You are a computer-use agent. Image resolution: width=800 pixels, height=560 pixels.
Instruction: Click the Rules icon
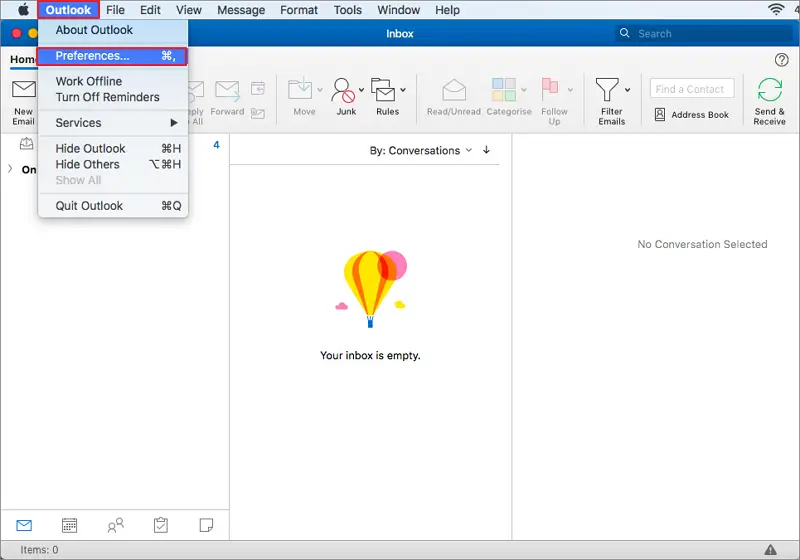[383, 90]
